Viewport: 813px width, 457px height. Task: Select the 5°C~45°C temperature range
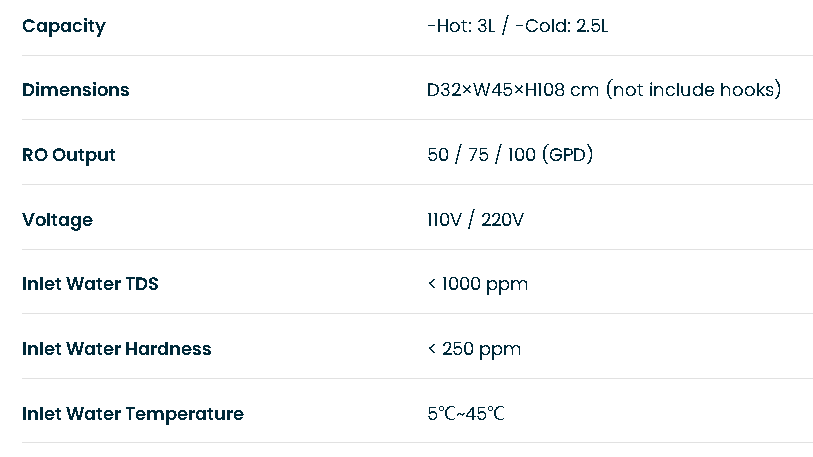click(466, 413)
